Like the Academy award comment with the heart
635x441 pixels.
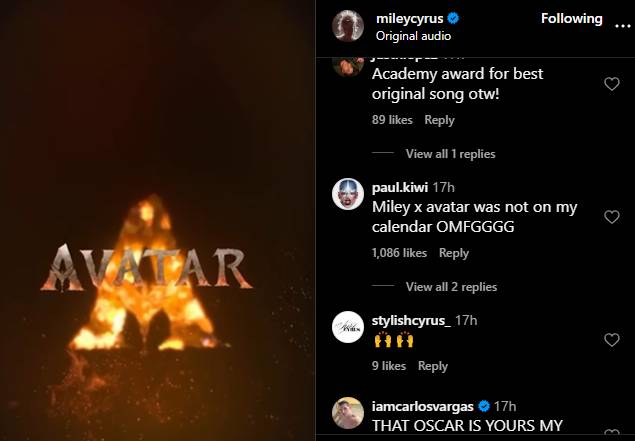point(612,84)
